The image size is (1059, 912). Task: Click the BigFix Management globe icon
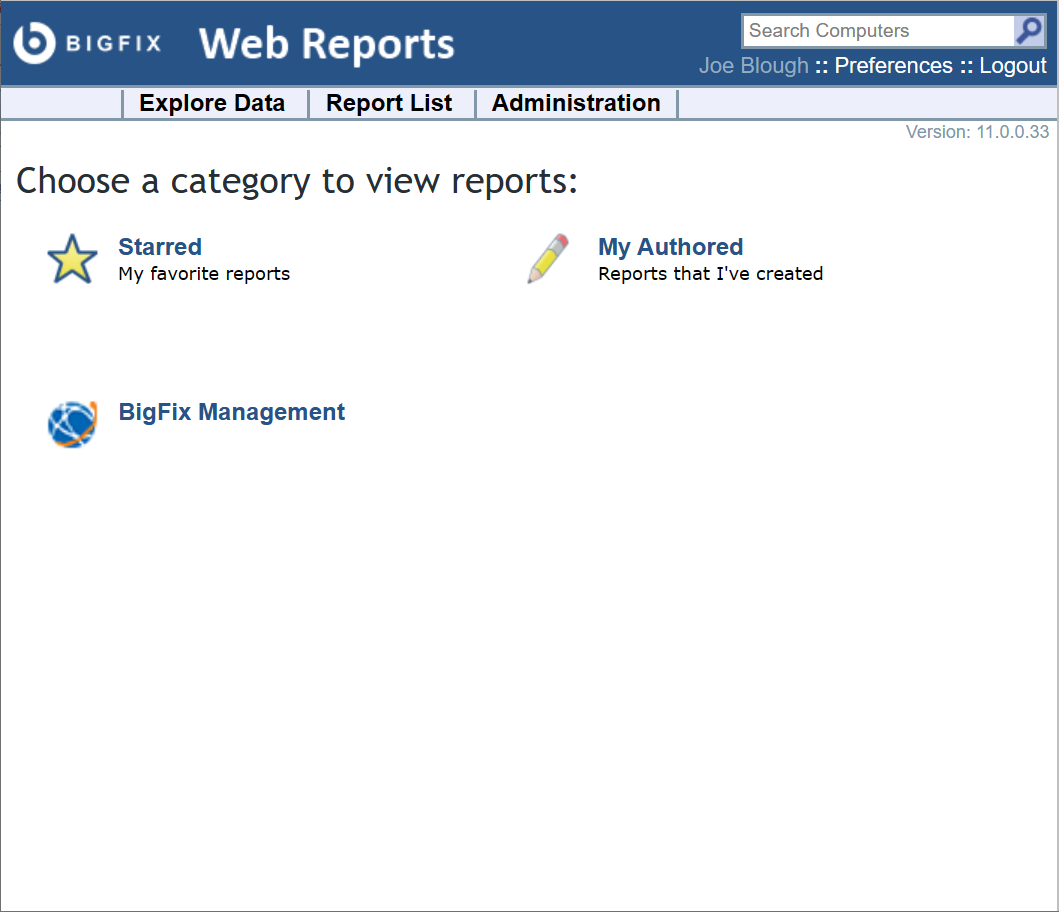pos(71,423)
